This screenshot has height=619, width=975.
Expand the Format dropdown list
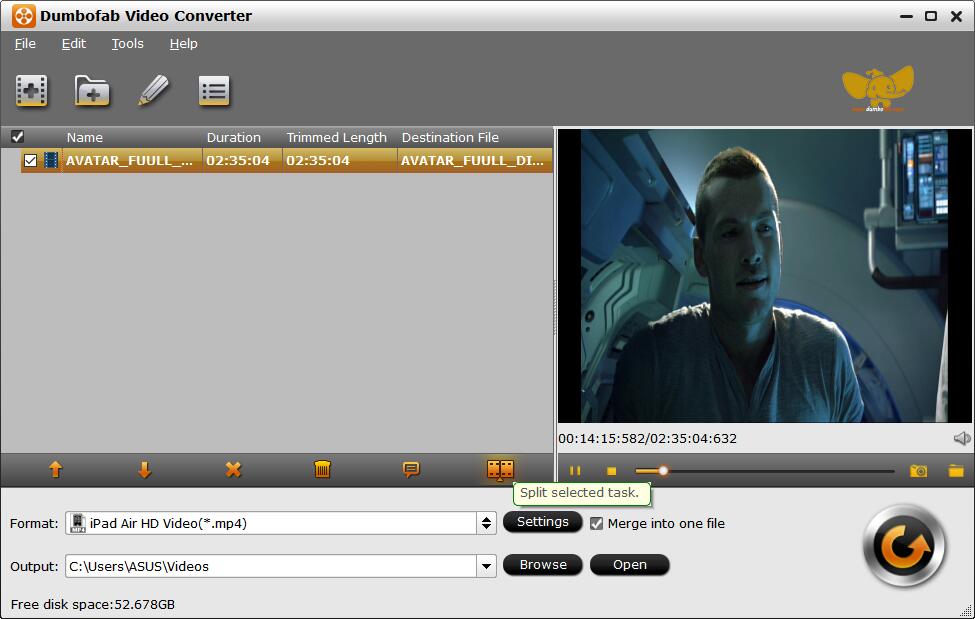pyautogui.click(x=486, y=523)
